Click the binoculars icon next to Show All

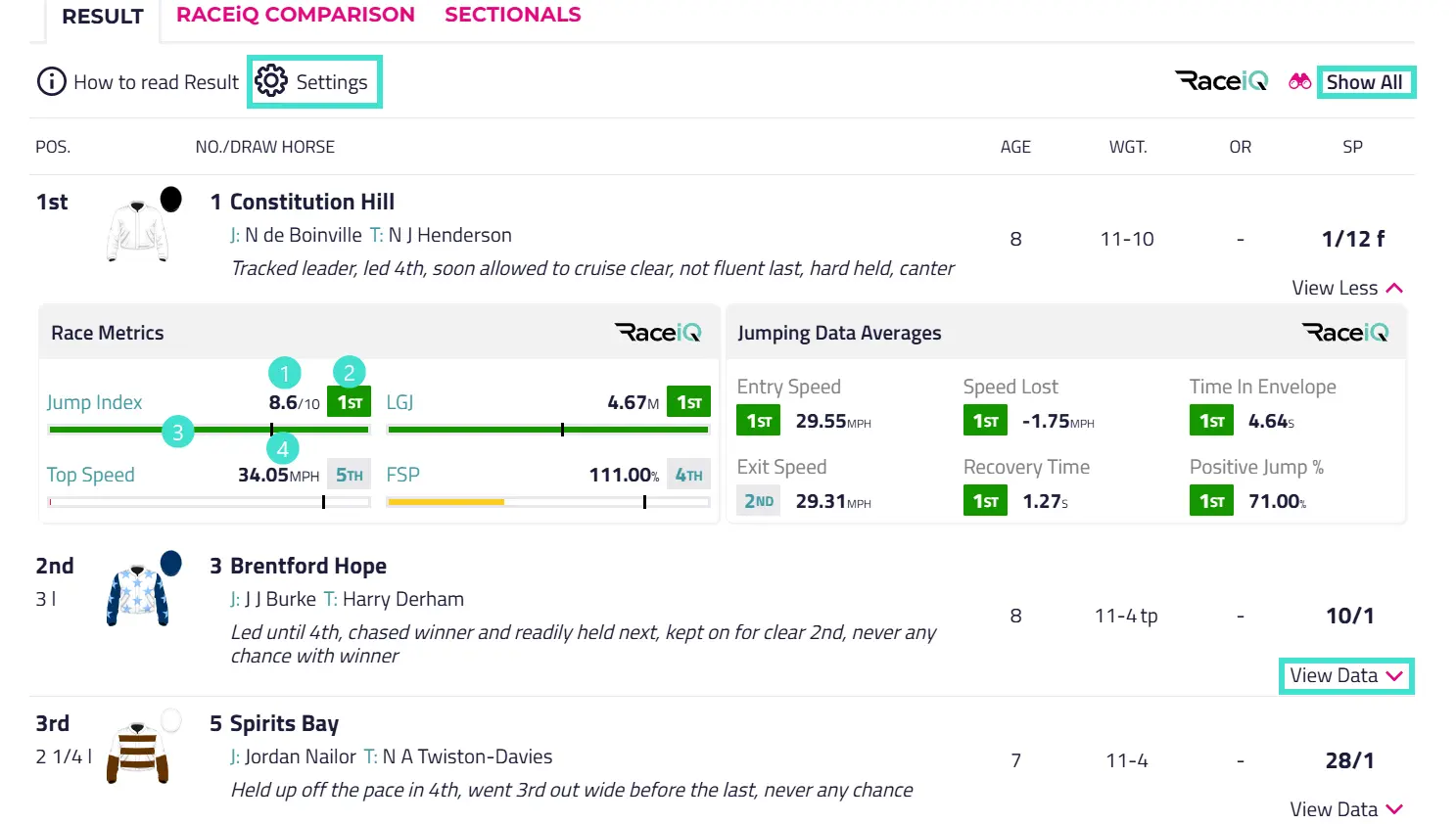1299,81
